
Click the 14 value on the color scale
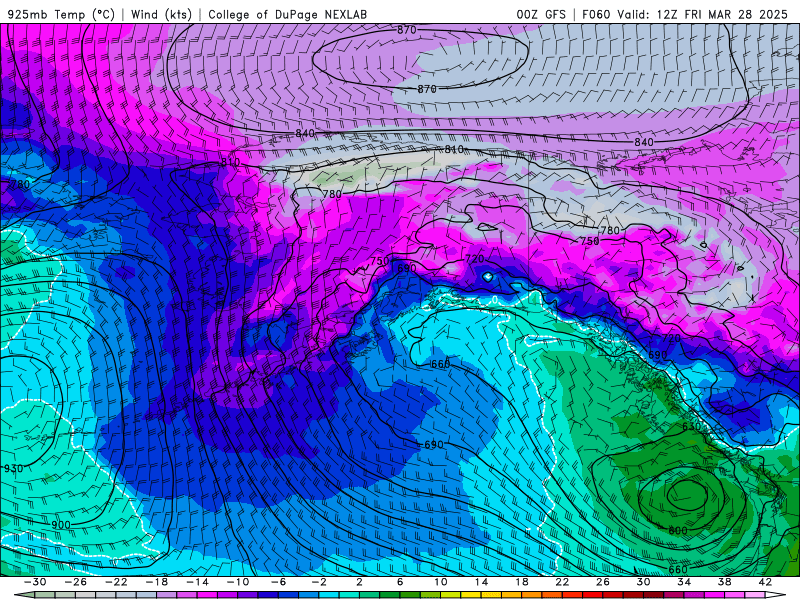[x=481, y=582]
